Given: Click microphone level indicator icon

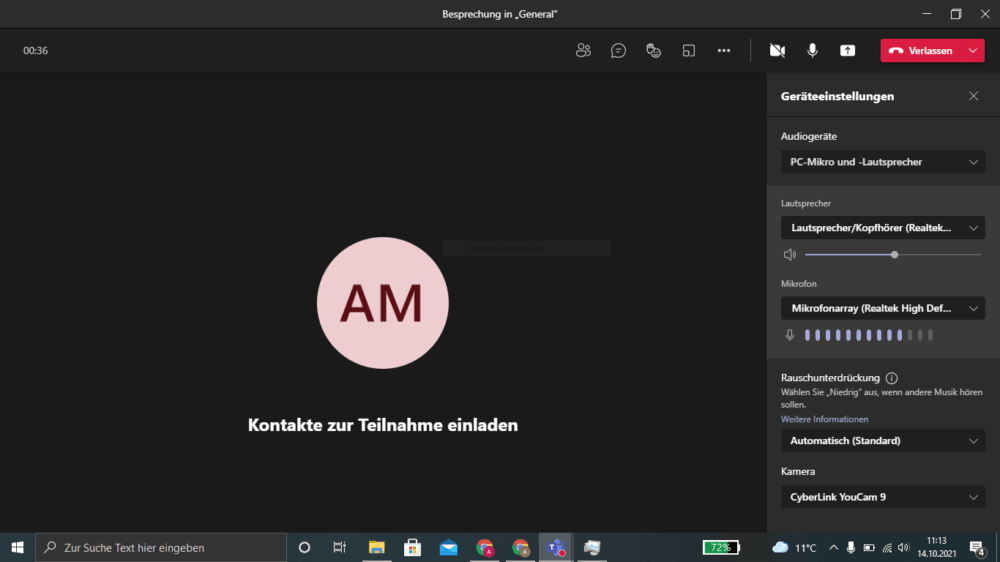Looking at the screenshot, I should [x=790, y=335].
